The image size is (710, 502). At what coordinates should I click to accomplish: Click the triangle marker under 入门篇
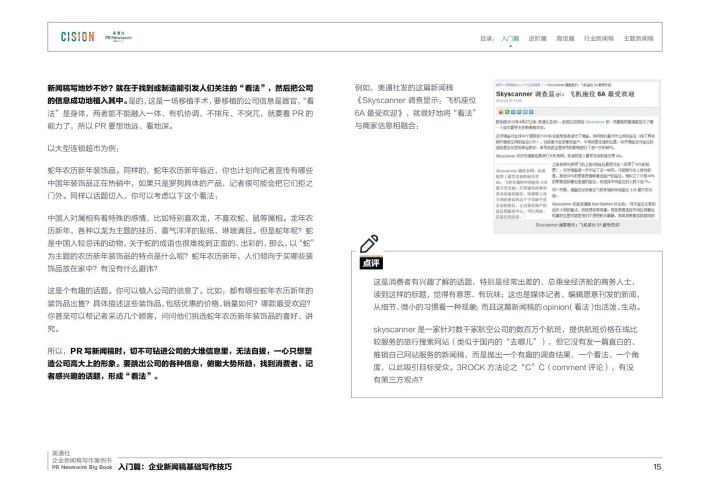click(x=510, y=47)
